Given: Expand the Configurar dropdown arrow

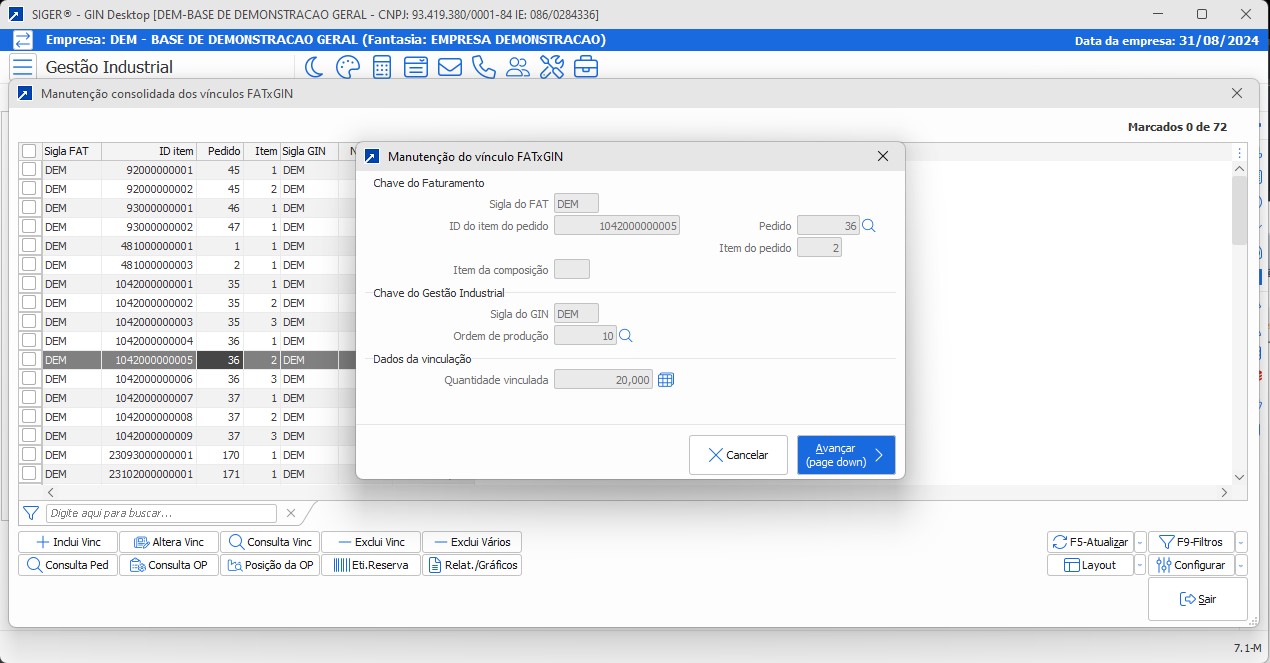Looking at the screenshot, I should pos(1241,565).
